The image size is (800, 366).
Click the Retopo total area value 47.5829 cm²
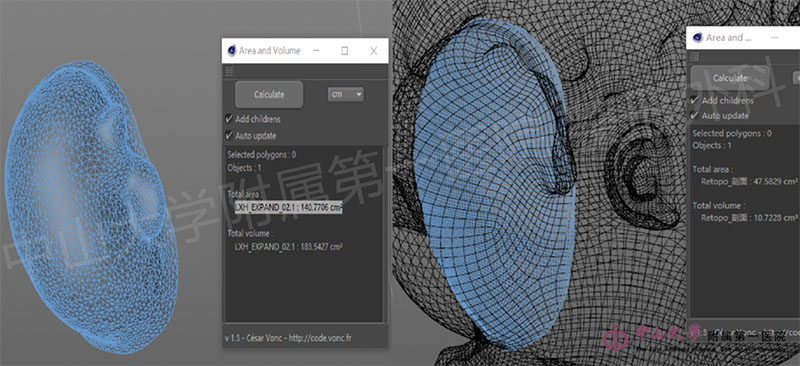(749, 181)
